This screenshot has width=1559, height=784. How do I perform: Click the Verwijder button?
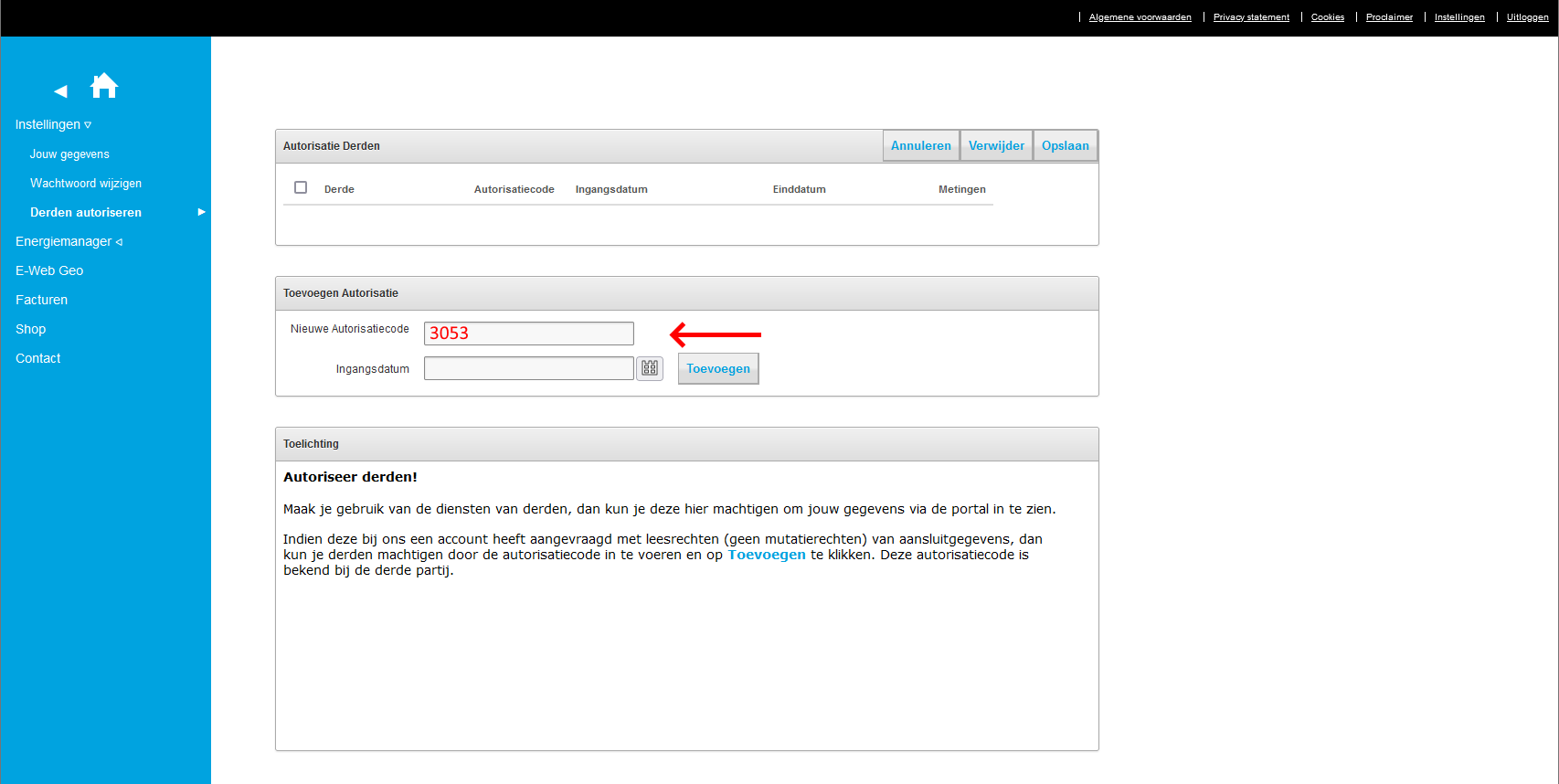point(996,145)
